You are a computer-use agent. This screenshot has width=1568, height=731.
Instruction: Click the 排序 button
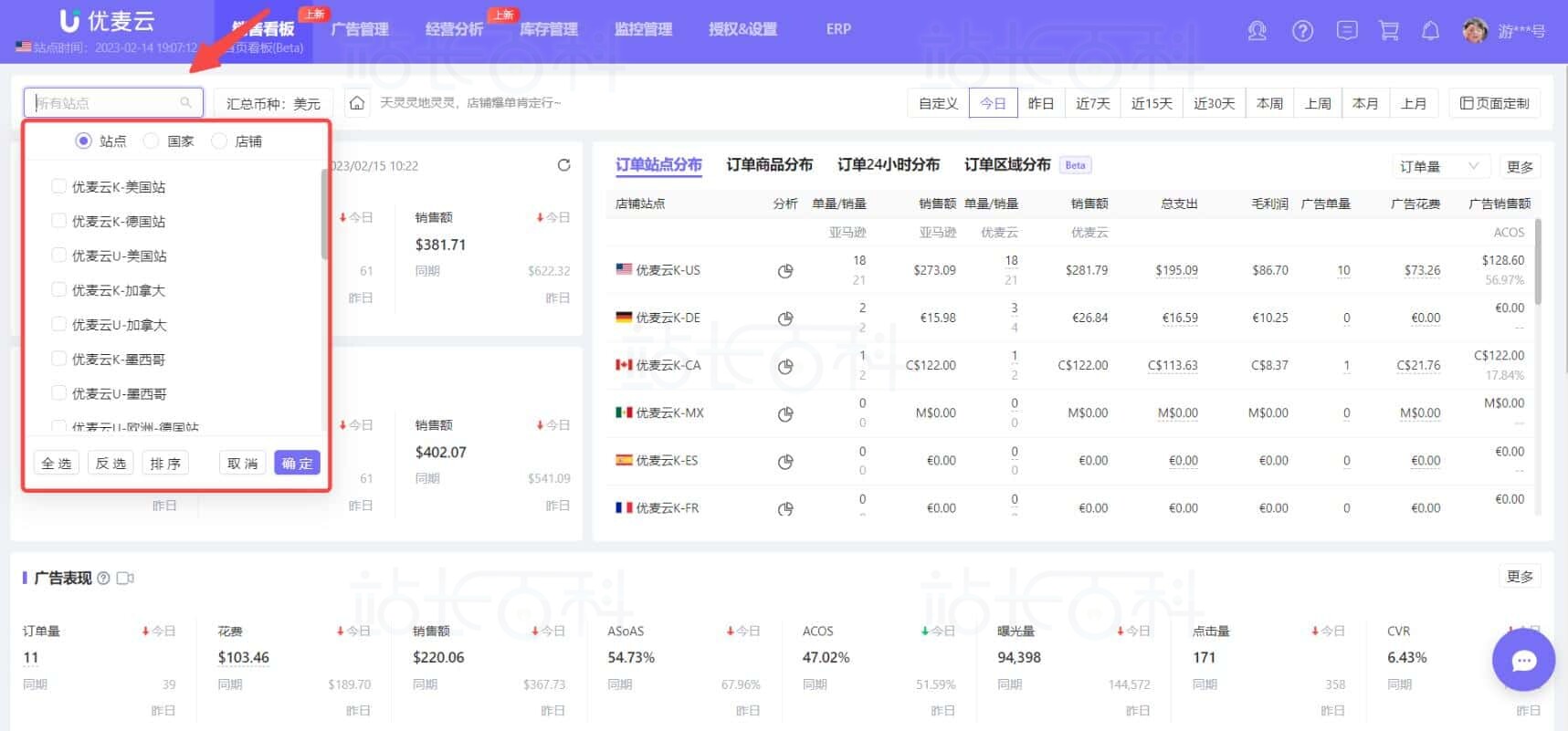(165, 463)
